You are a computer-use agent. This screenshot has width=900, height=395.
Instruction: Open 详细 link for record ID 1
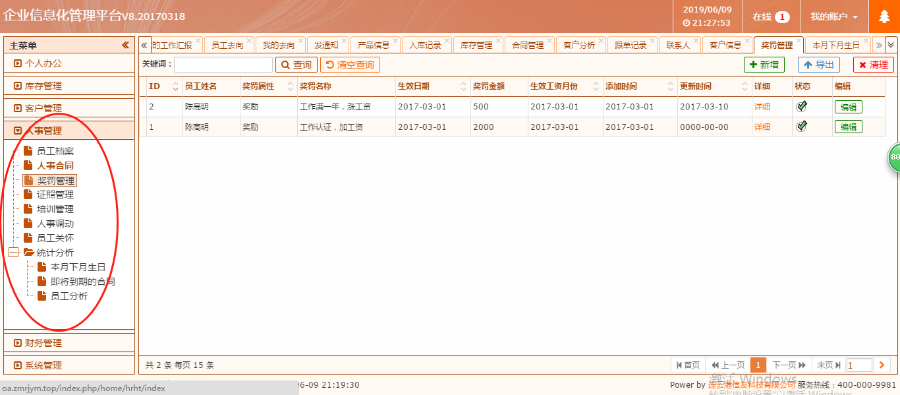(x=762, y=127)
